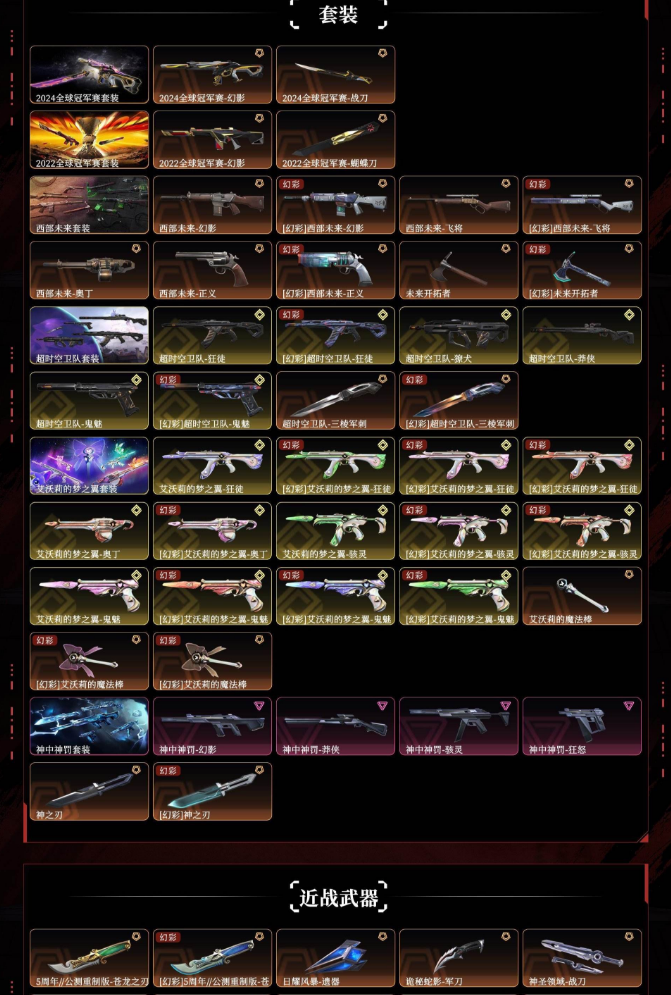Click the 套装 section header
This screenshot has height=995, width=671.
[x=338, y=14]
